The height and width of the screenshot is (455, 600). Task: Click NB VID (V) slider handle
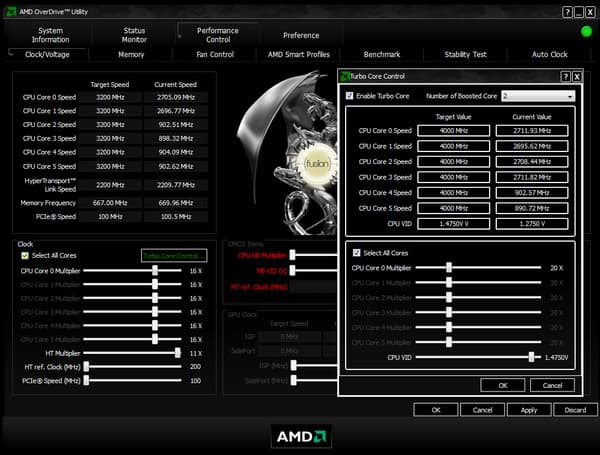click(x=292, y=271)
